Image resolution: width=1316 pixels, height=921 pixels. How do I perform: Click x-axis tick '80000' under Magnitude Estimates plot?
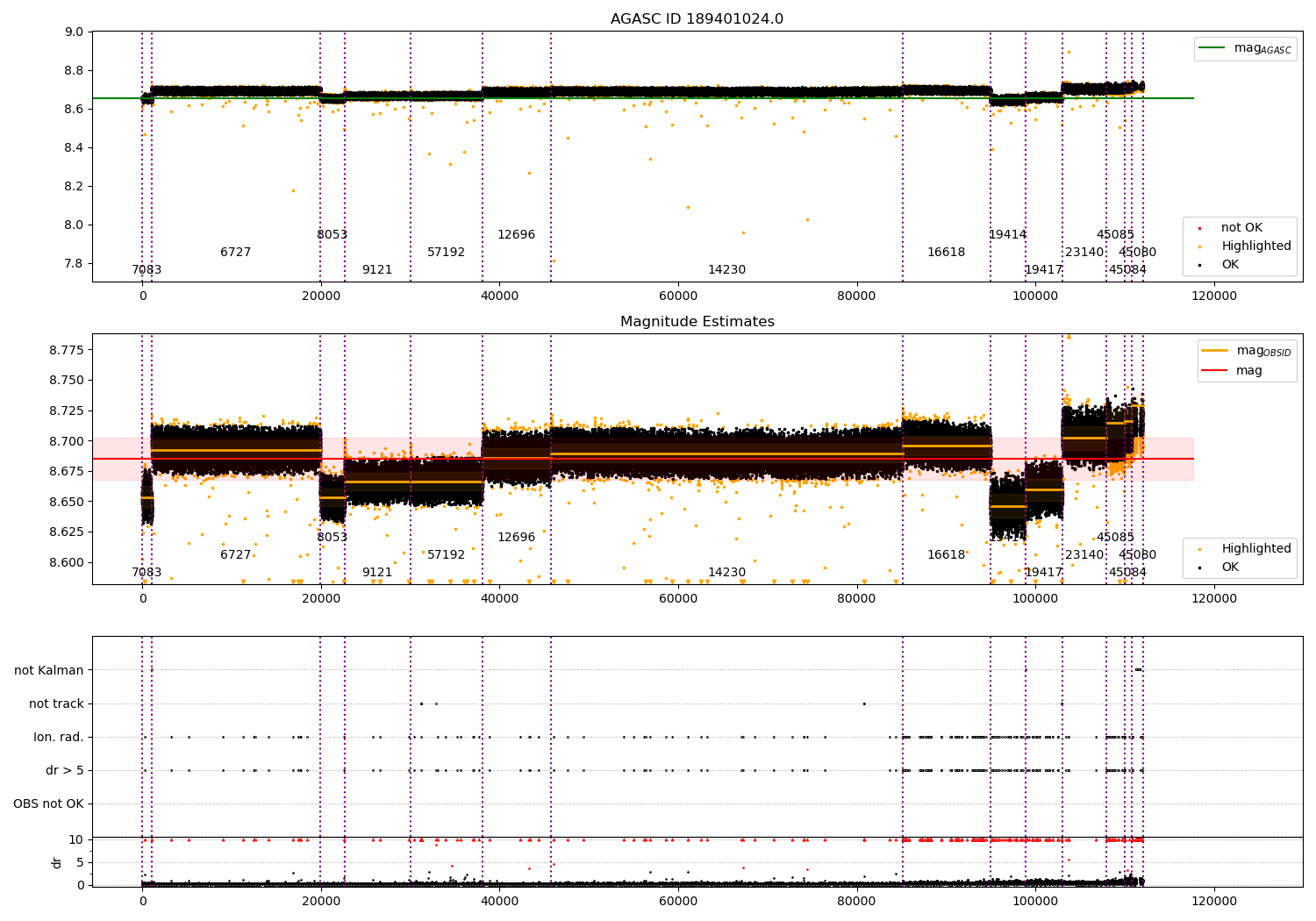coord(856,599)
